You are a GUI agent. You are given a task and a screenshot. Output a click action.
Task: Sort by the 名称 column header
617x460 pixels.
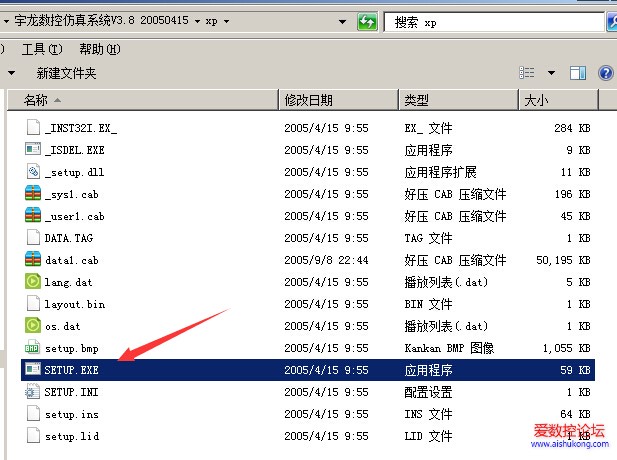coord(142,100)
